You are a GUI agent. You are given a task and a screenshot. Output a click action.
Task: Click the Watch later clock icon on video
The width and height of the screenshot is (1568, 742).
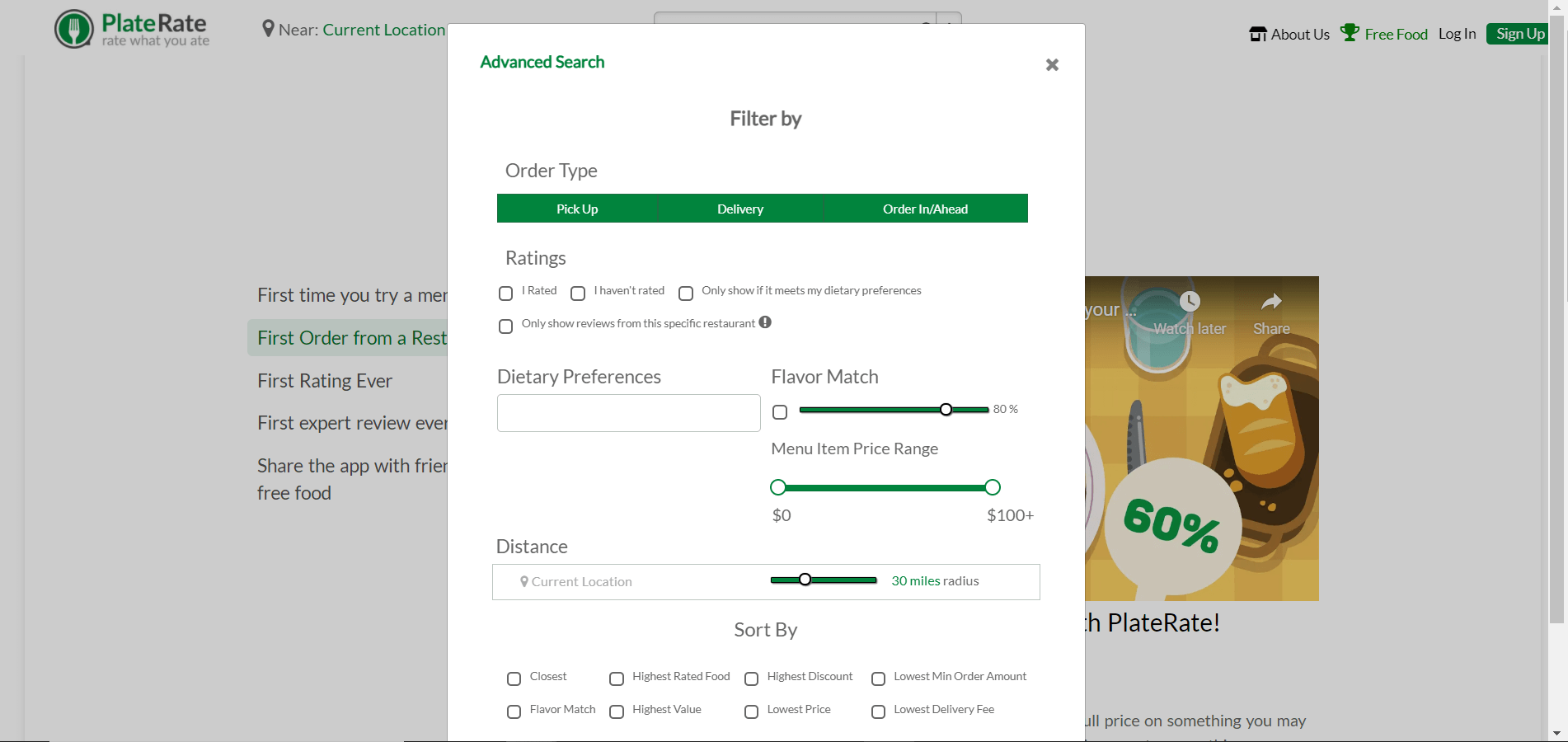[1189, 302]
